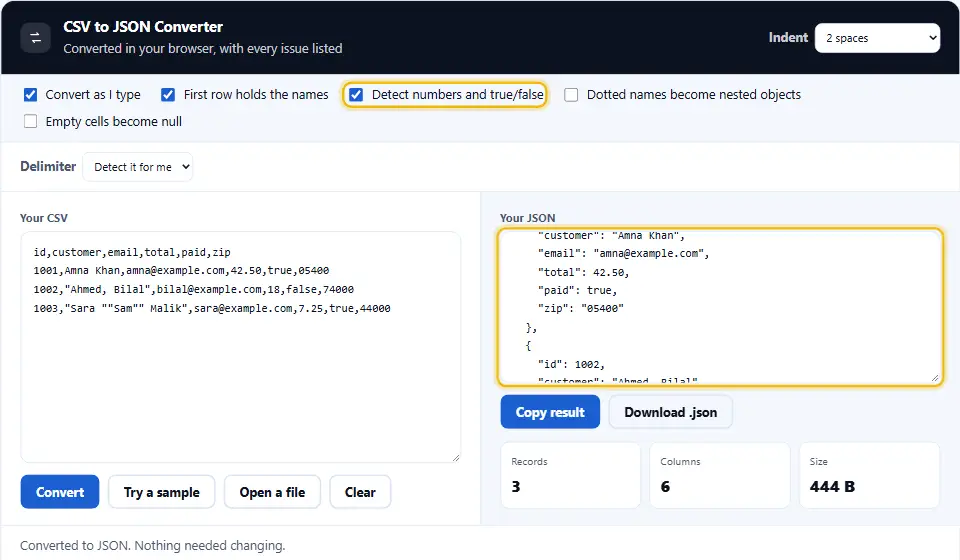Open the Delimiter Detect it for me dropdown
960x560 pixels.
click(x=138, y=167)
